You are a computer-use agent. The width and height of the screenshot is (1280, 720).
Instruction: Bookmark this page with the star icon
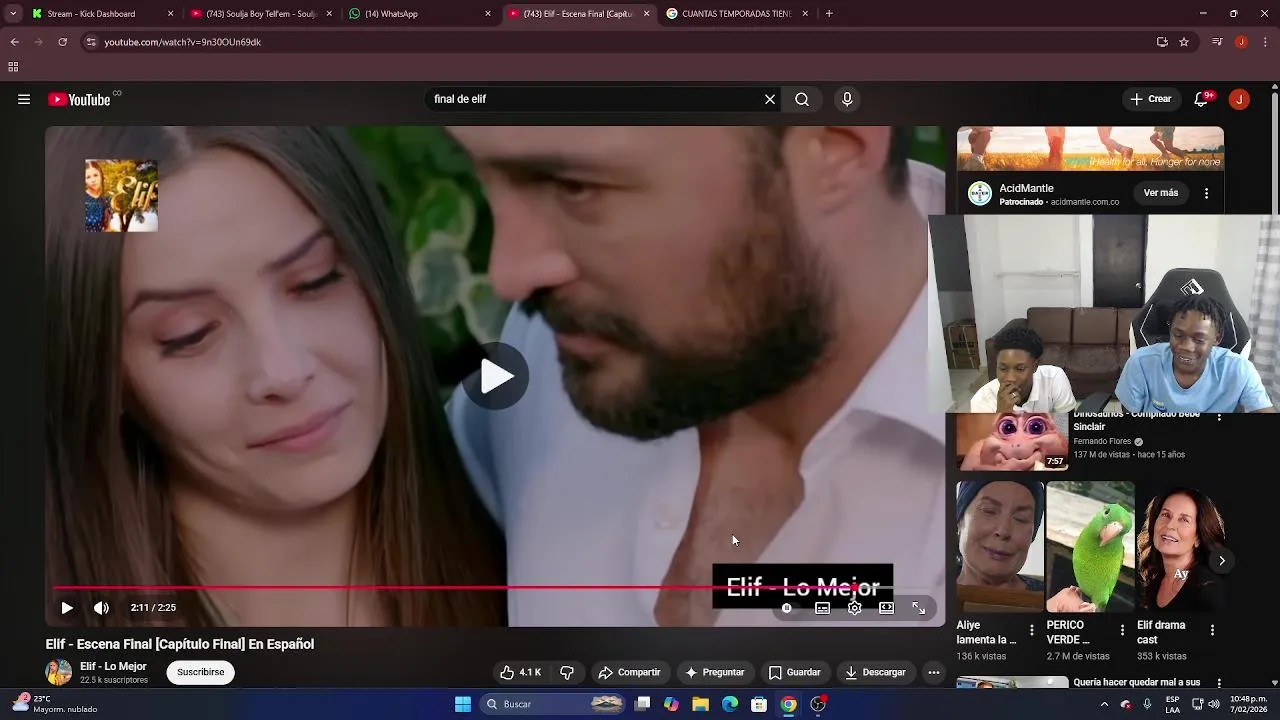(1184, 42)
